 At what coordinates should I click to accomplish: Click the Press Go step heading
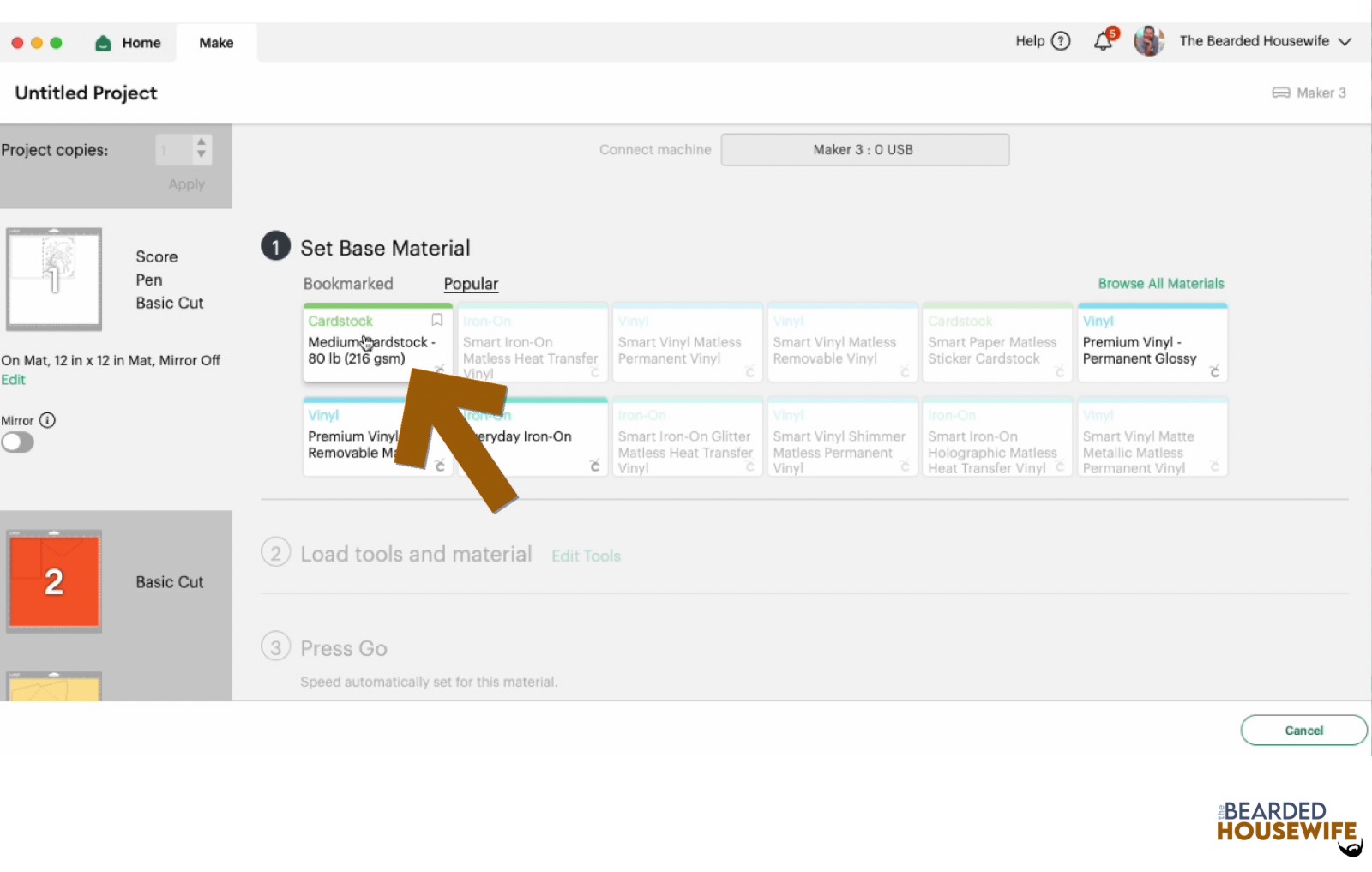344,648
